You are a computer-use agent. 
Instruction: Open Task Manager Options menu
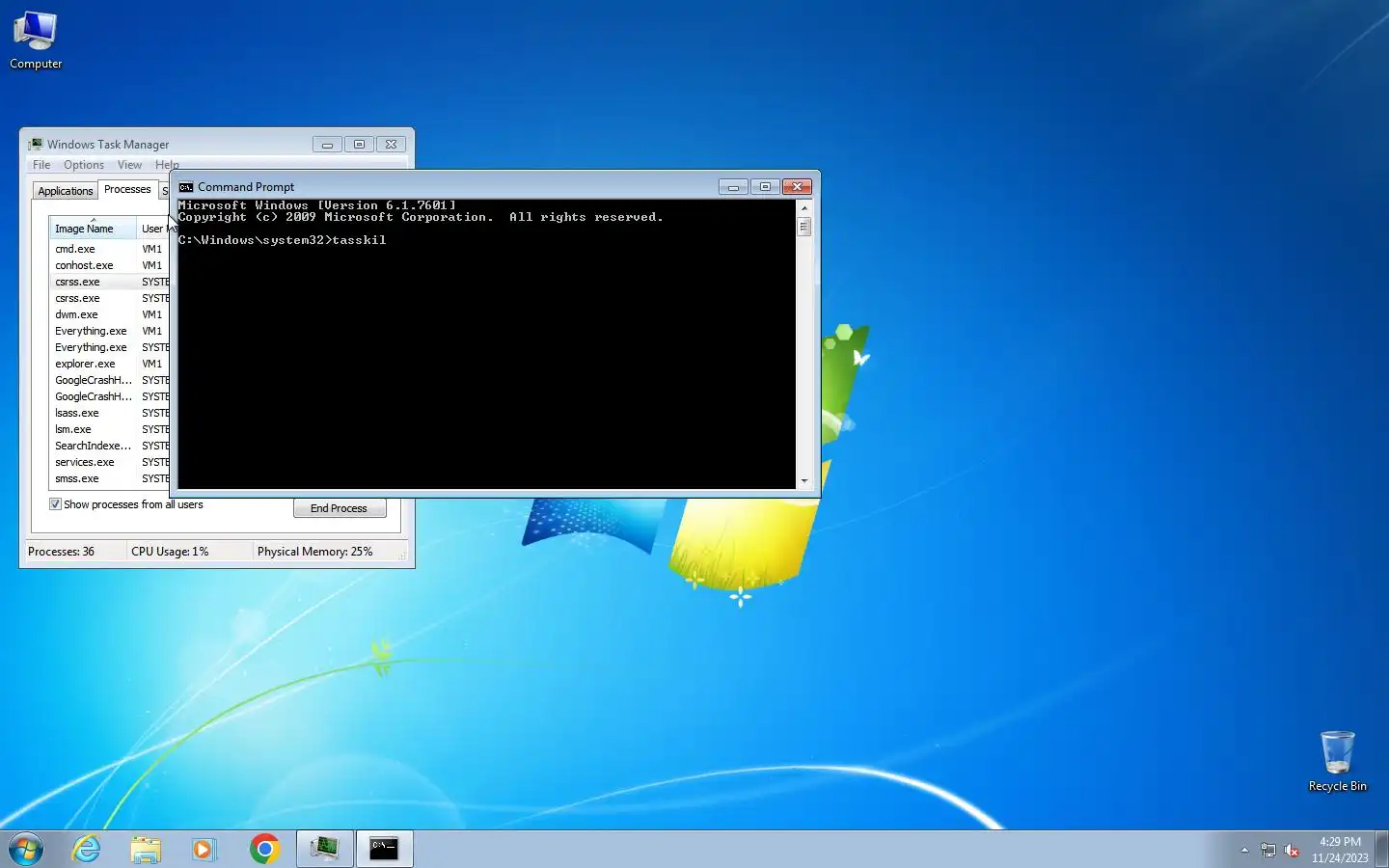click(84, 165)
